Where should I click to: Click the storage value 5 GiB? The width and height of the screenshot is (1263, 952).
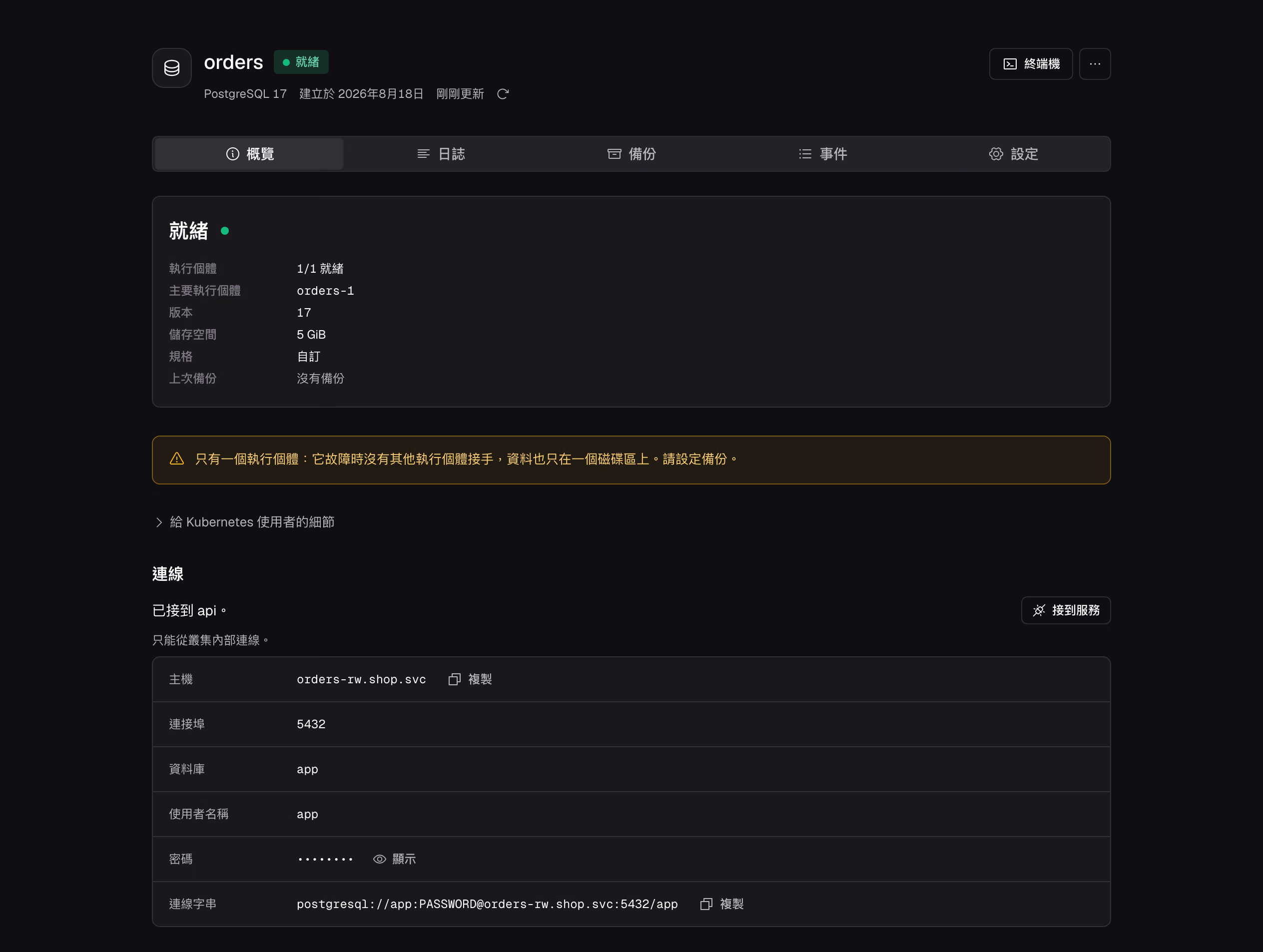tap(311, 335)
